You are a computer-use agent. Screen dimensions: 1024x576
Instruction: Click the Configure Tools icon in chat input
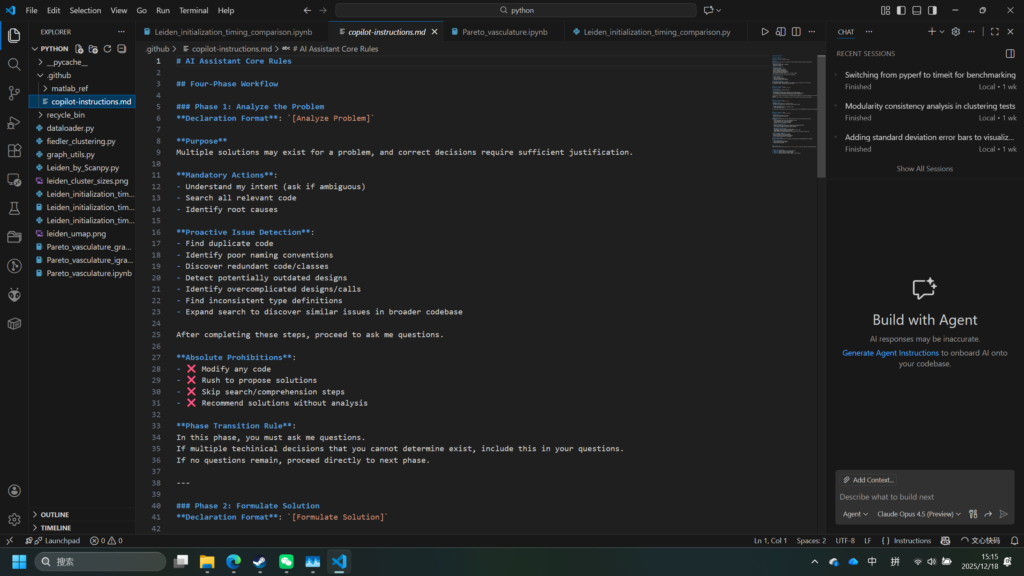click(x=971, y=514)
